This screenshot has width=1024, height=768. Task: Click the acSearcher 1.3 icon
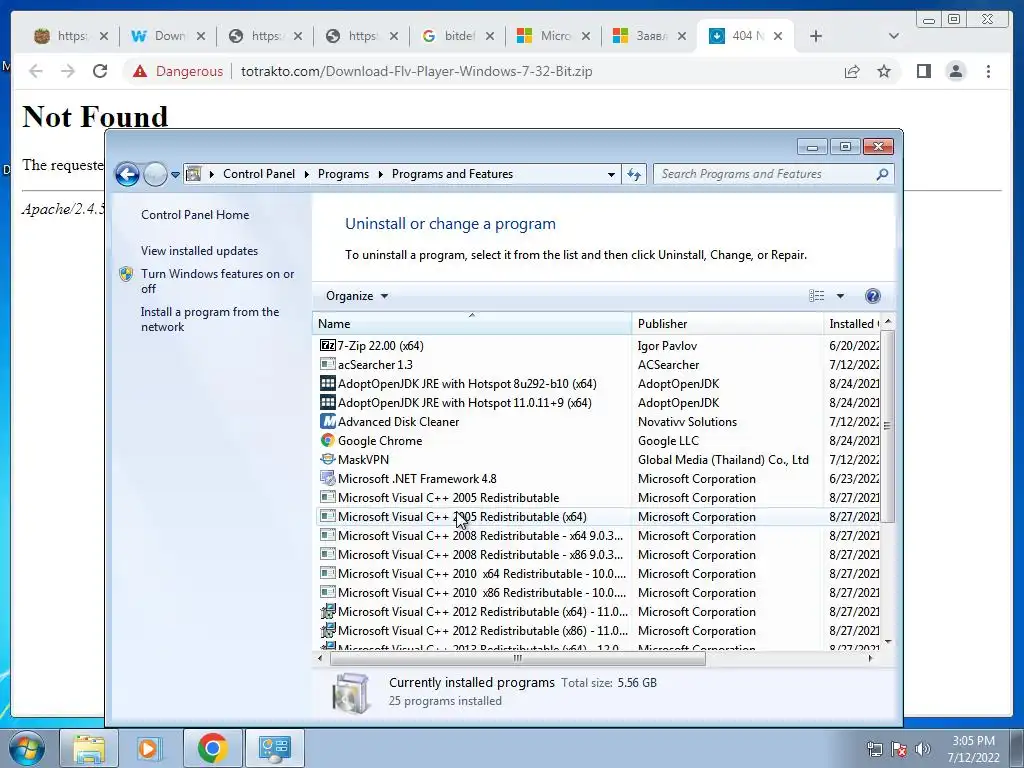pos(327,364)
